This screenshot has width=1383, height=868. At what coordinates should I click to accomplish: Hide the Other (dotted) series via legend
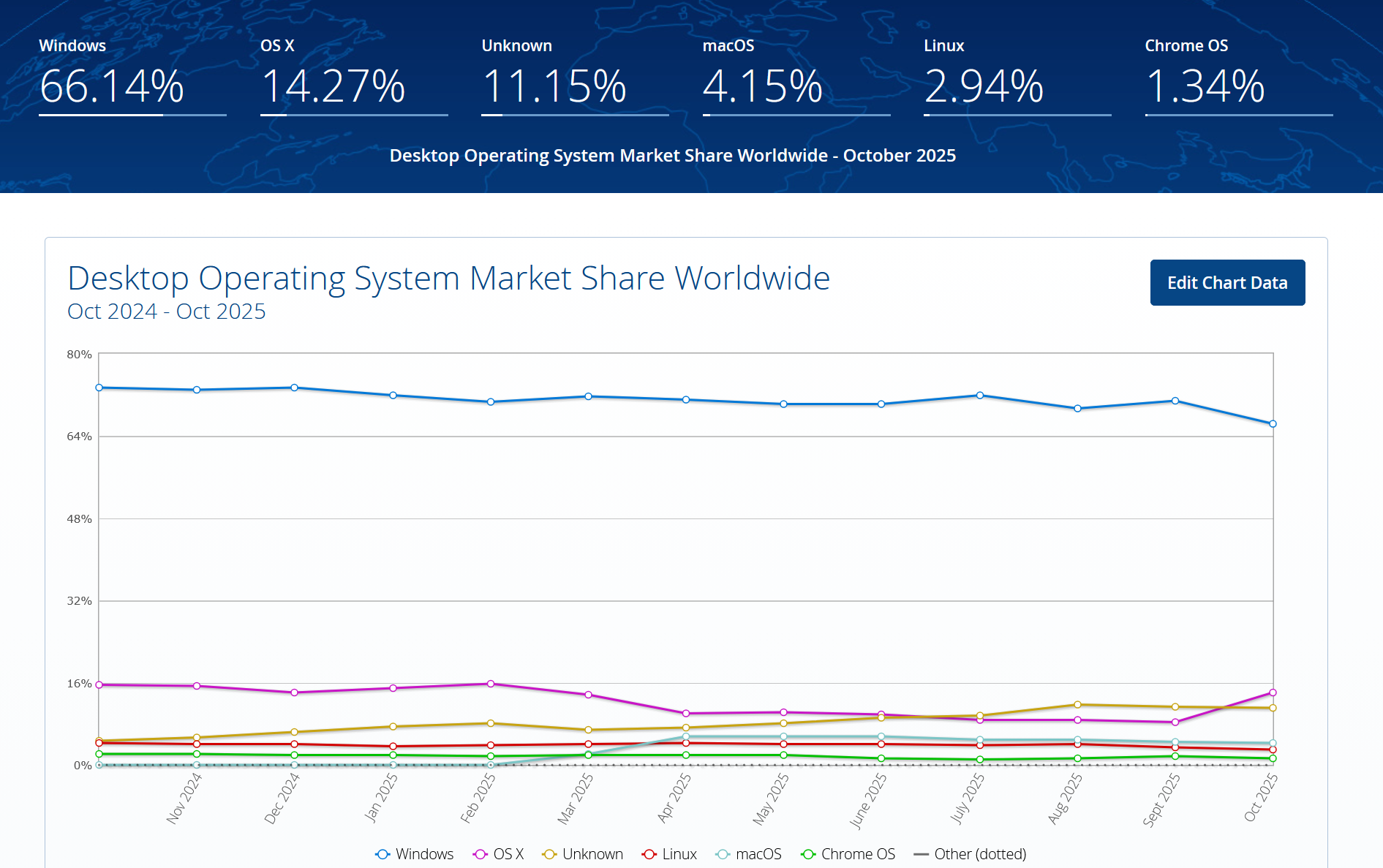click(x=979, y=854)
